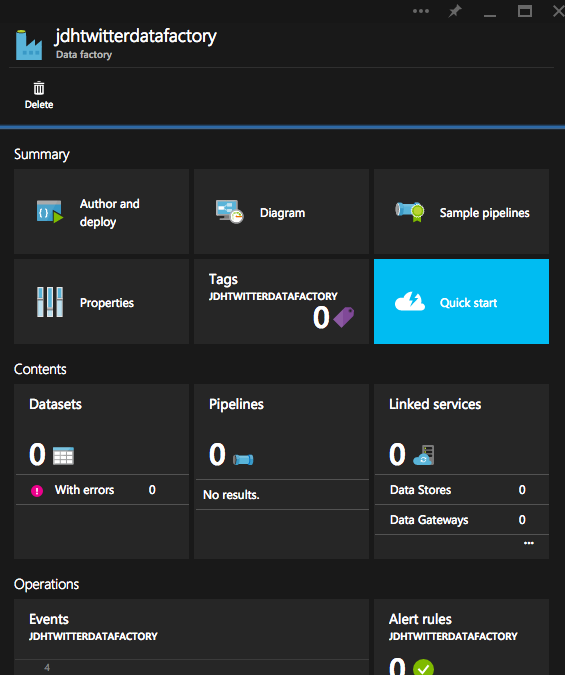Open the blade's more options ellipsis

click(421, 11)
